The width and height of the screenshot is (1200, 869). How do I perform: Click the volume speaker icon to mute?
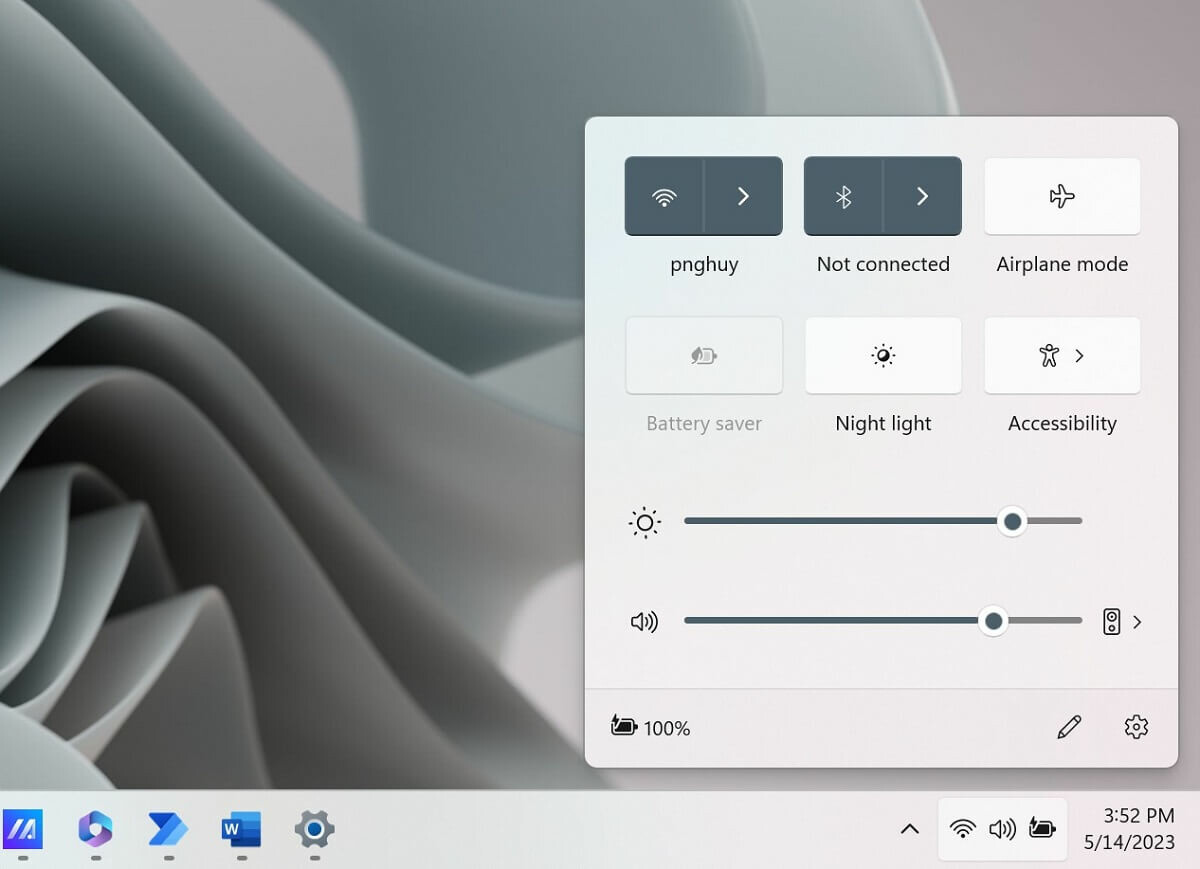tap(644, 621)
